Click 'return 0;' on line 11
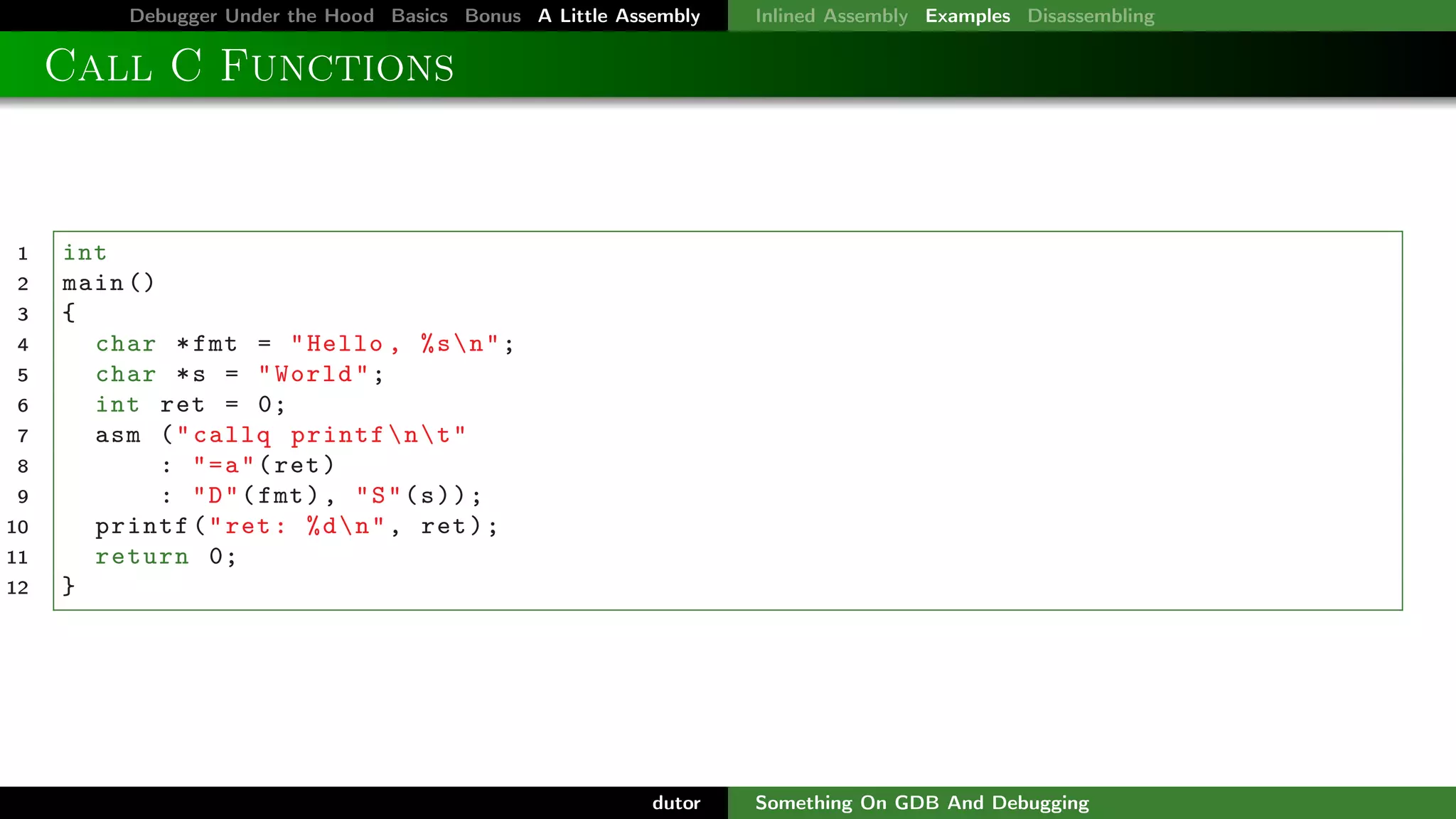The width and height of the screenshot is (1456, 819). tap(166, 556)
